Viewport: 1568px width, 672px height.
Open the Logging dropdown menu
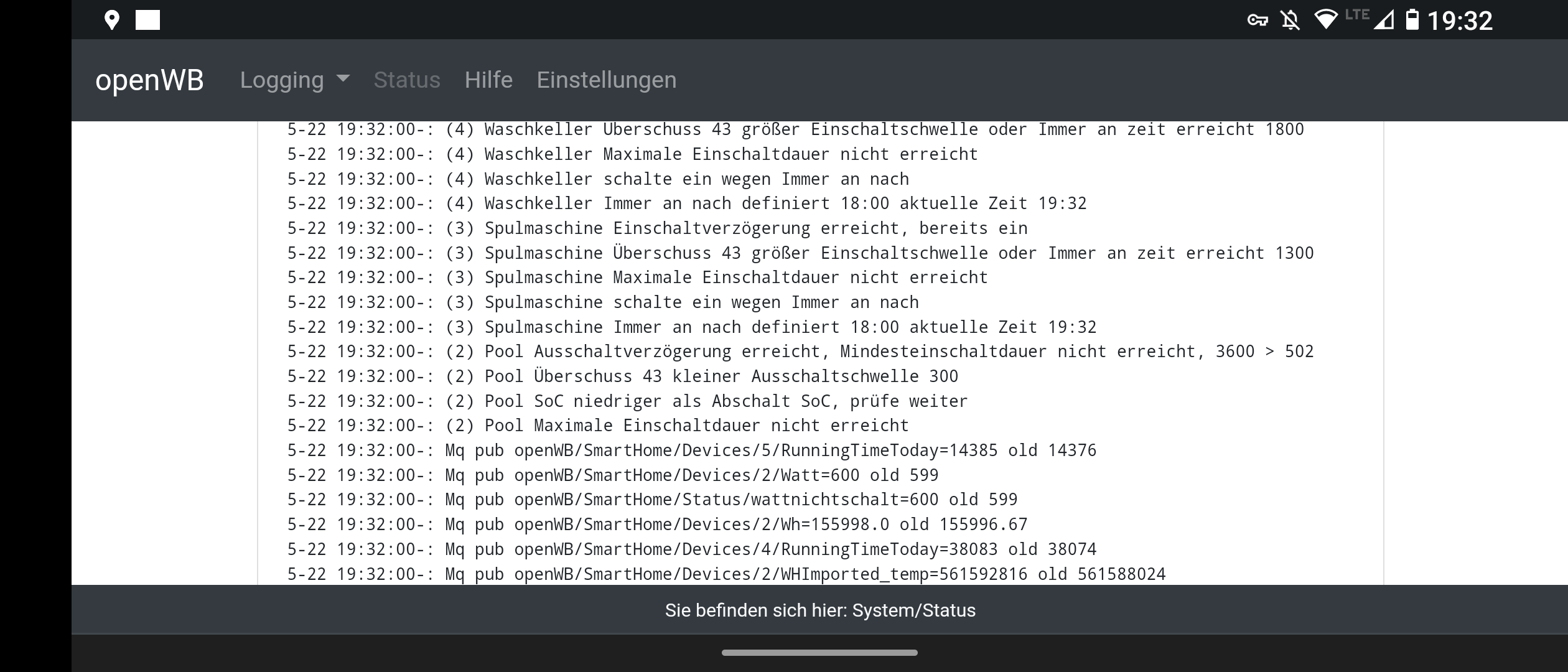tap(282, 80)
